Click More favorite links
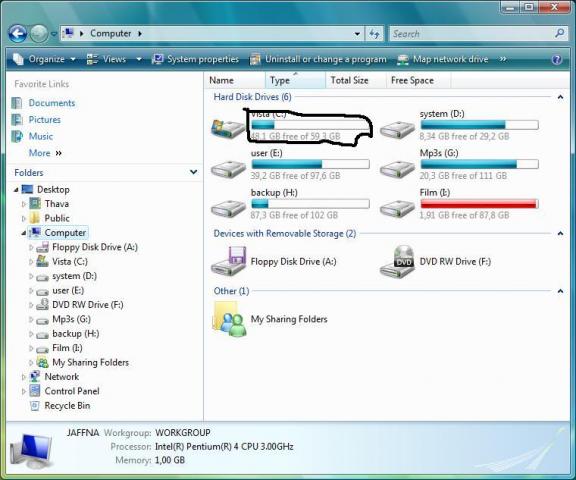 (45, 153)
